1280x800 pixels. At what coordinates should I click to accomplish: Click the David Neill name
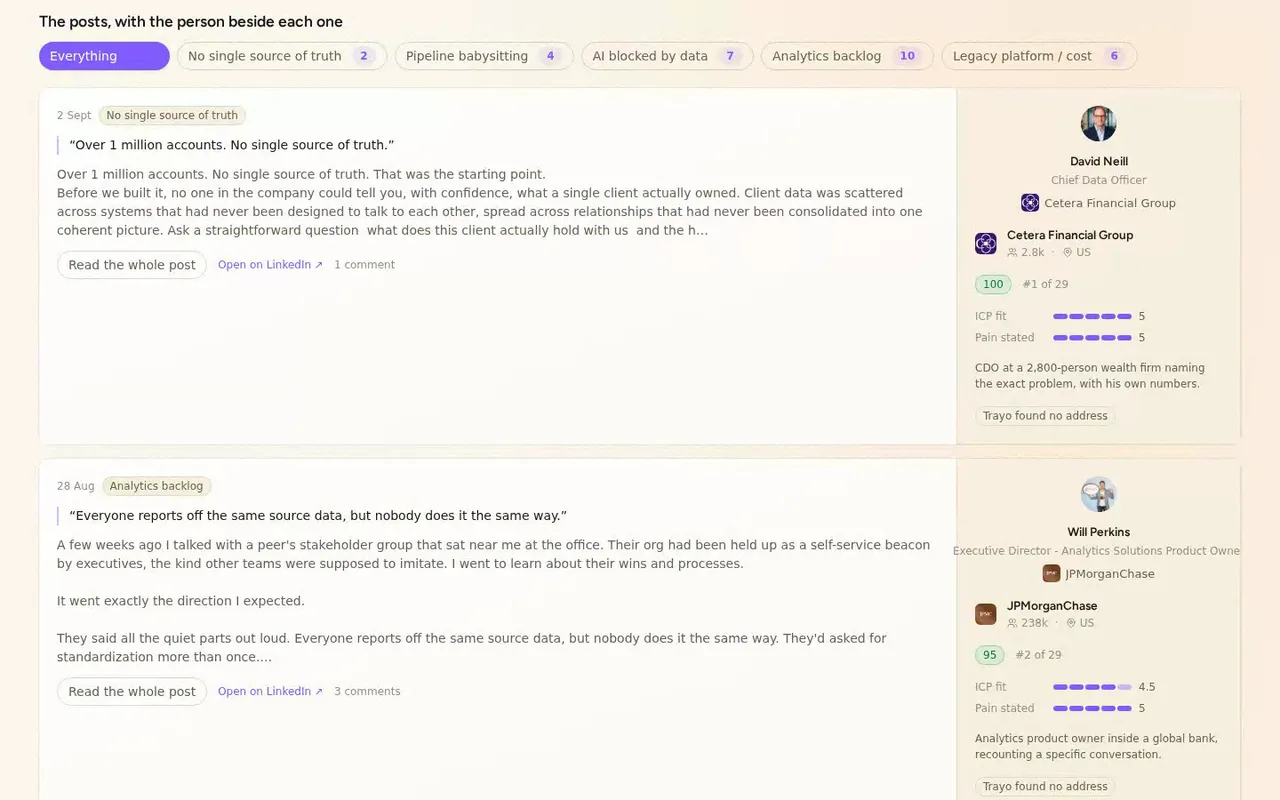point(1098,161)
